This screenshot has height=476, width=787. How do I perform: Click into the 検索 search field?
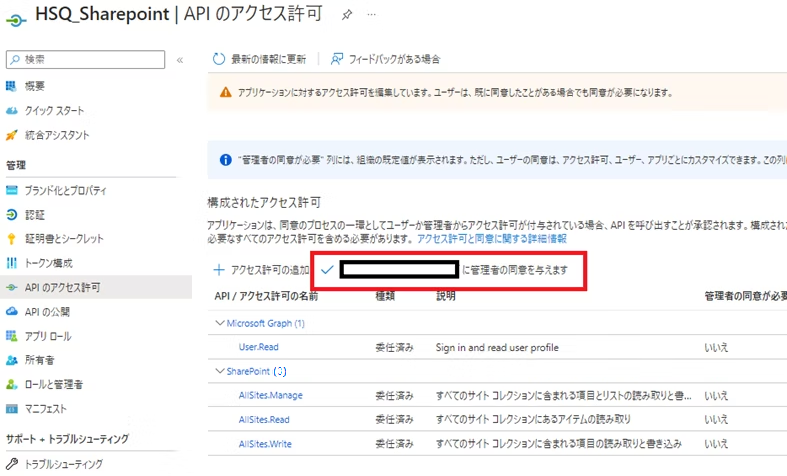(x=85, y=59)
